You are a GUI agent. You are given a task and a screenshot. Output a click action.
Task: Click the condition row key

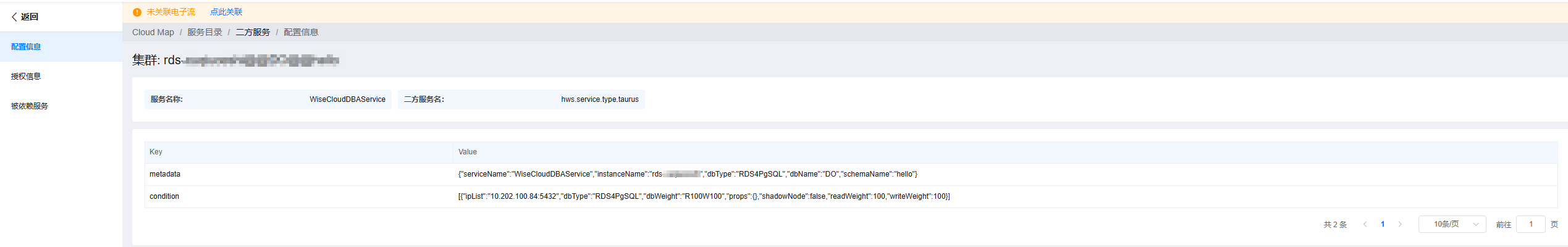tap(164, 196)
